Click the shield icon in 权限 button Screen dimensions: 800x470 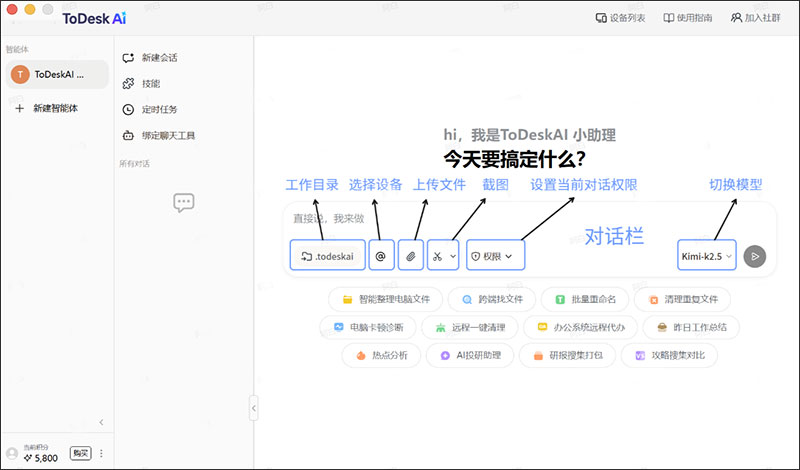tap(476, 256)
